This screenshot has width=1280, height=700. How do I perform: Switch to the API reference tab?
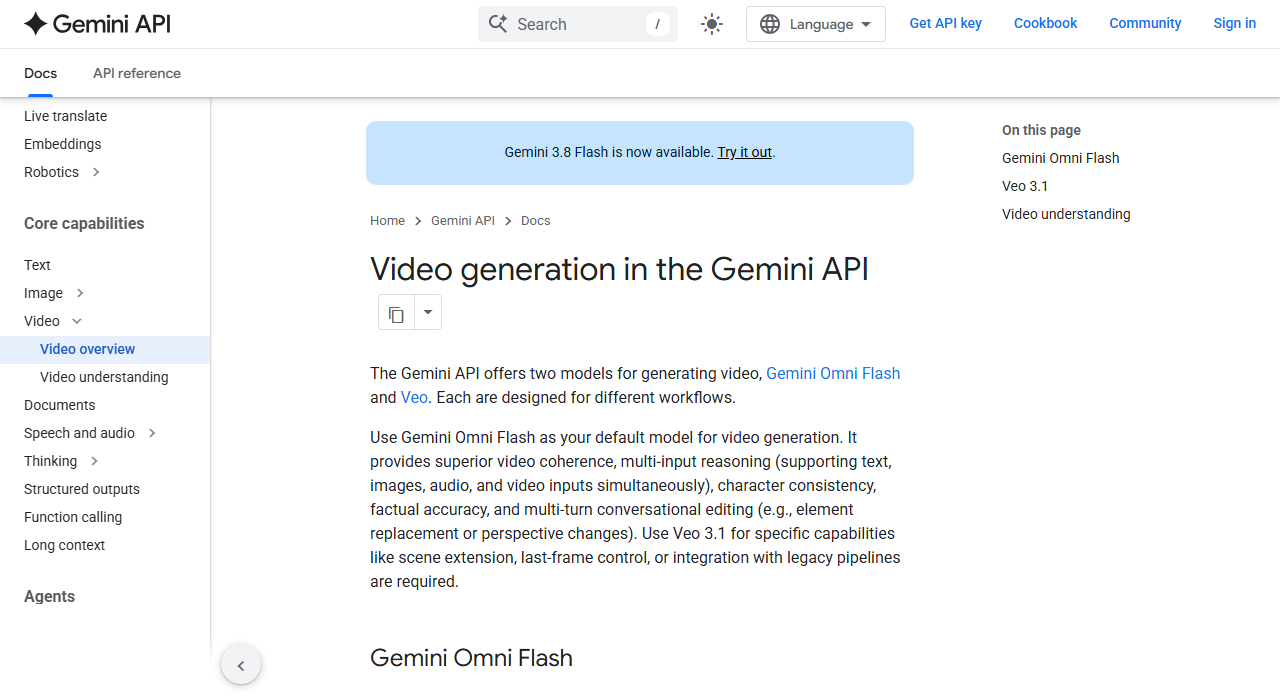(x=137, y=73)
